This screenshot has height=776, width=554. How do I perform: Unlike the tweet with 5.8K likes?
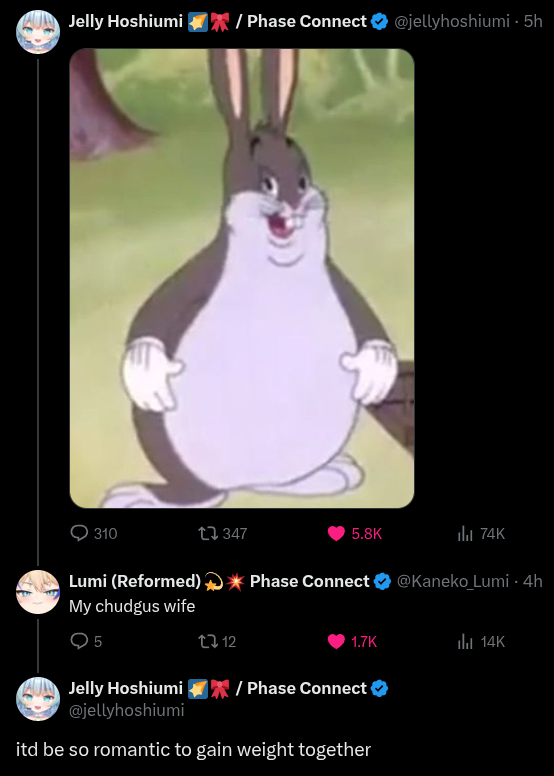(336, 533)
